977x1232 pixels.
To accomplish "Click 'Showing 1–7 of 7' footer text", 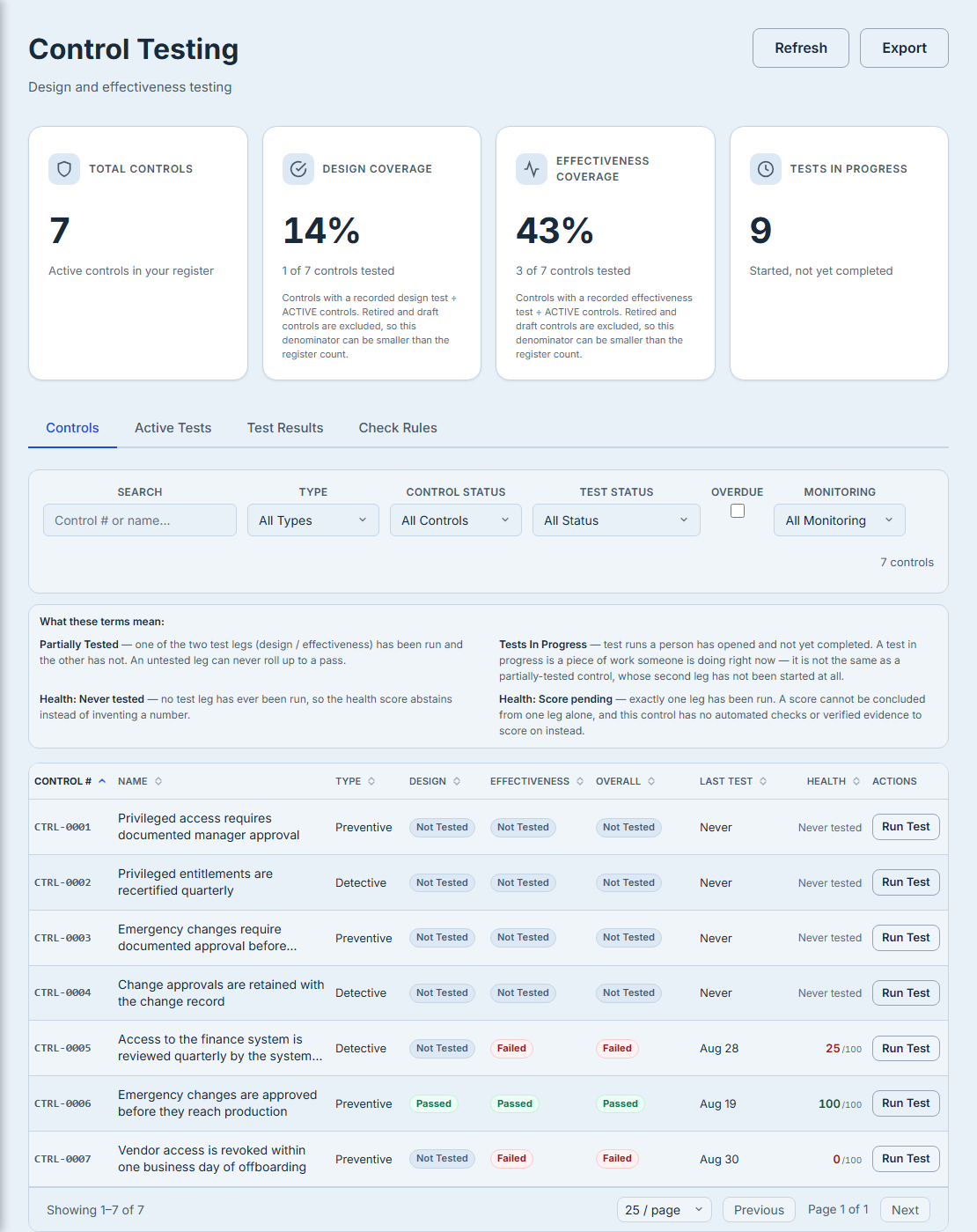I will [95, 1210].
